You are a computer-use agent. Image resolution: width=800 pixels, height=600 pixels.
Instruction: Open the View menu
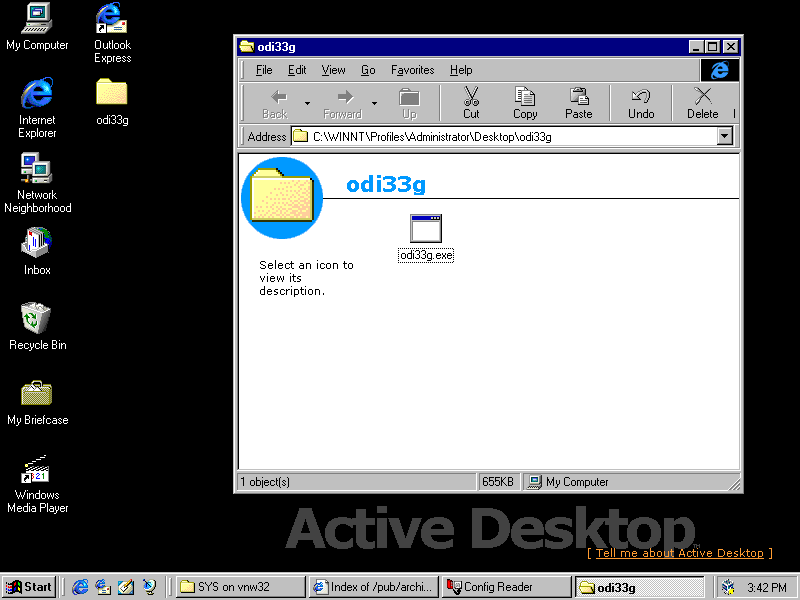tap(333, 70)
